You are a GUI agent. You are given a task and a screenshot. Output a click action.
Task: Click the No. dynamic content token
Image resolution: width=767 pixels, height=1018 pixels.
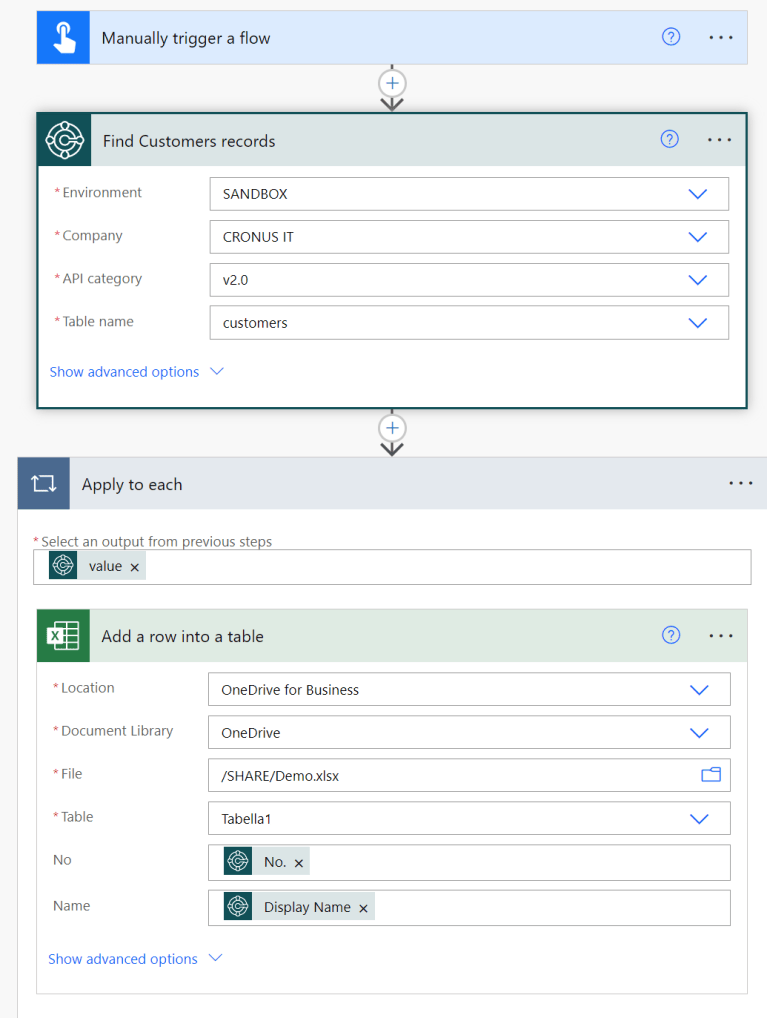click(266, 862)
